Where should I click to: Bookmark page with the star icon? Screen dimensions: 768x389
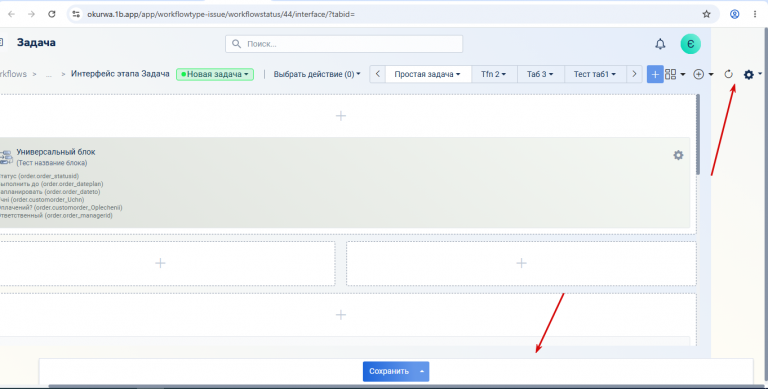coord(706,14)
